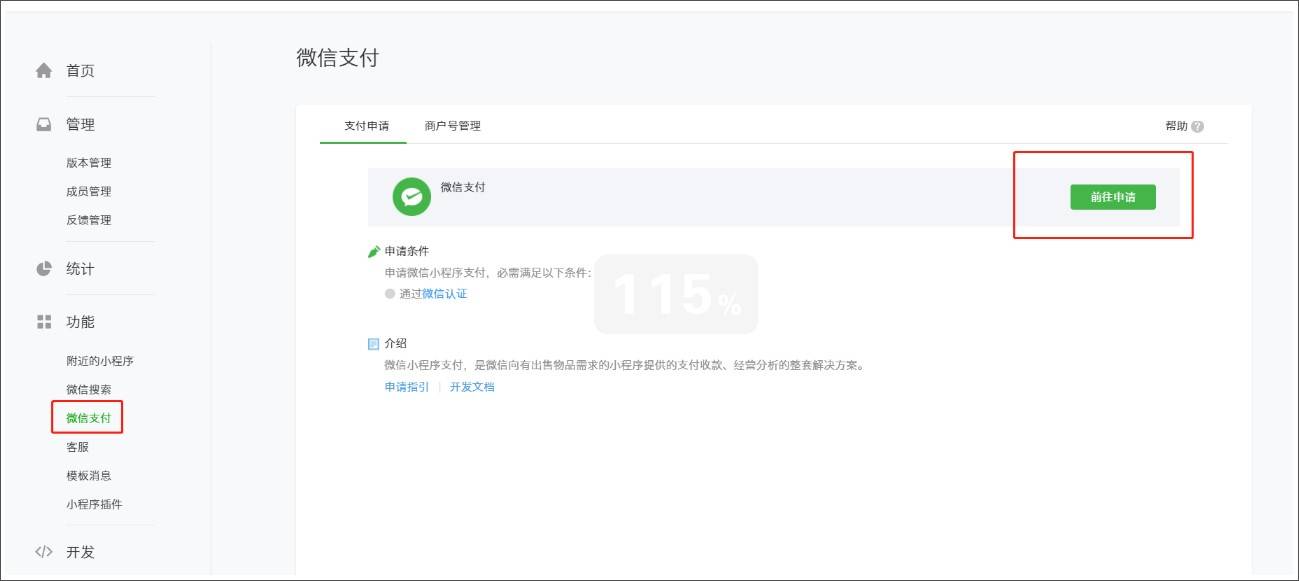The height and width of the screenshot is (581, 1299).
Task: Open 微信搜索 in the sidebar
Action: [x=89, y=389]
